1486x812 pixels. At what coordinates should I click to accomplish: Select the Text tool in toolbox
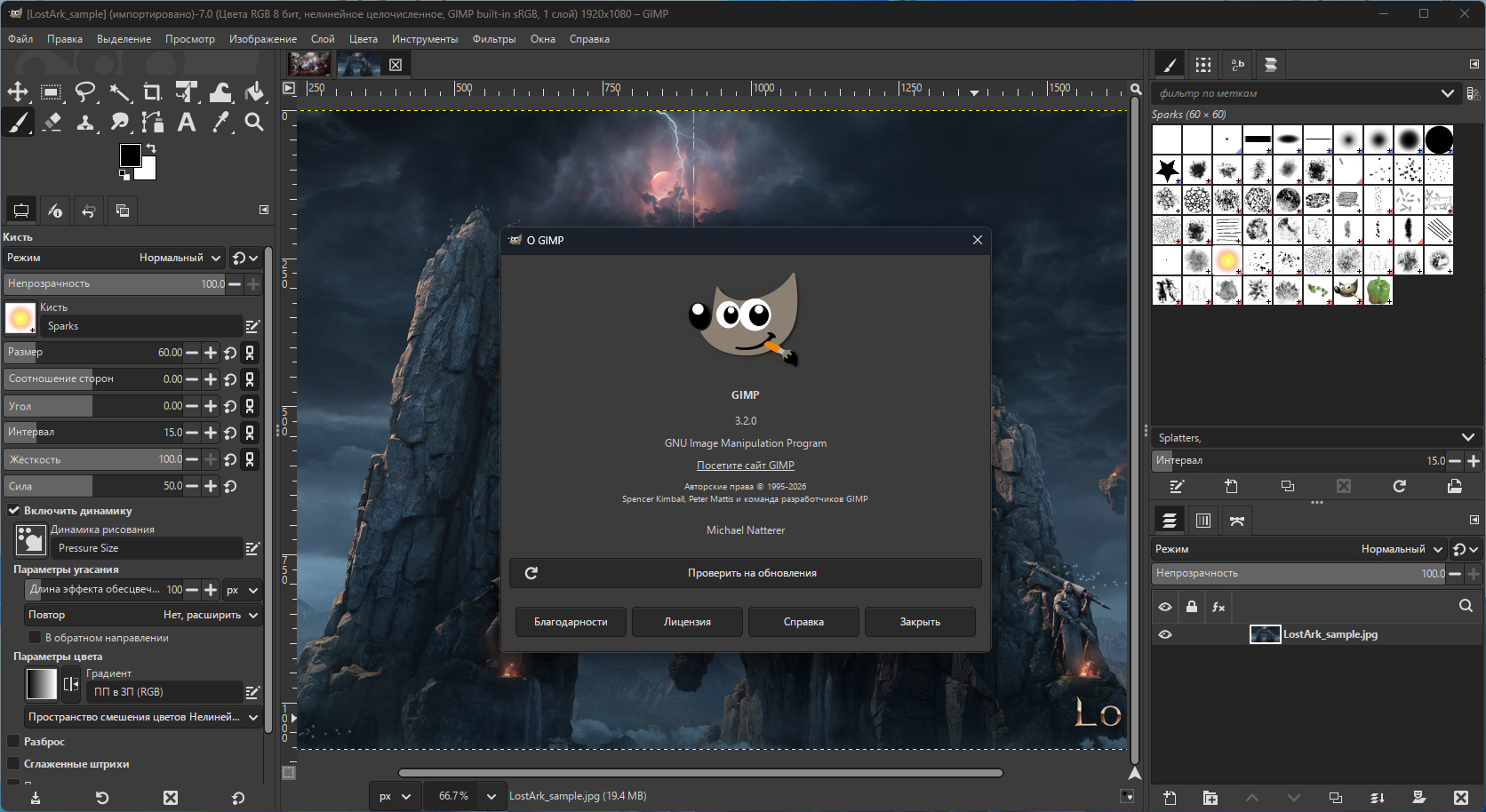(187, 123)
